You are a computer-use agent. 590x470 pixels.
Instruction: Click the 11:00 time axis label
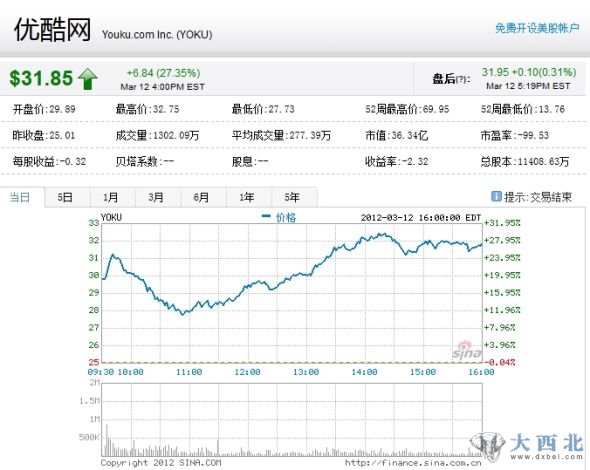click(x=189, y=372)
